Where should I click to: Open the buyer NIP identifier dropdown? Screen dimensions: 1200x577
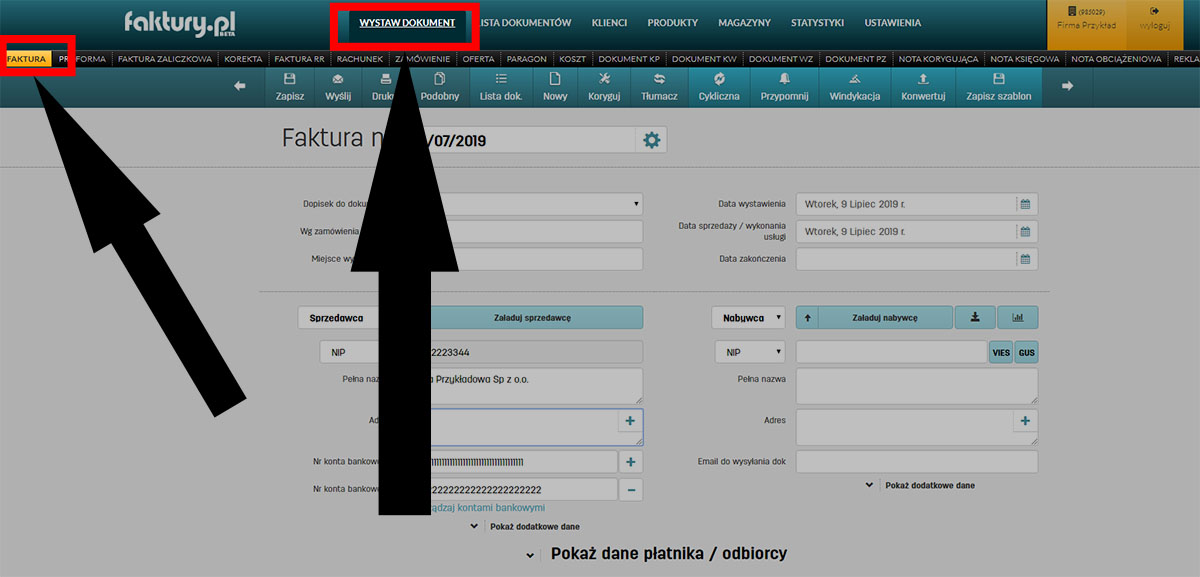749,351
